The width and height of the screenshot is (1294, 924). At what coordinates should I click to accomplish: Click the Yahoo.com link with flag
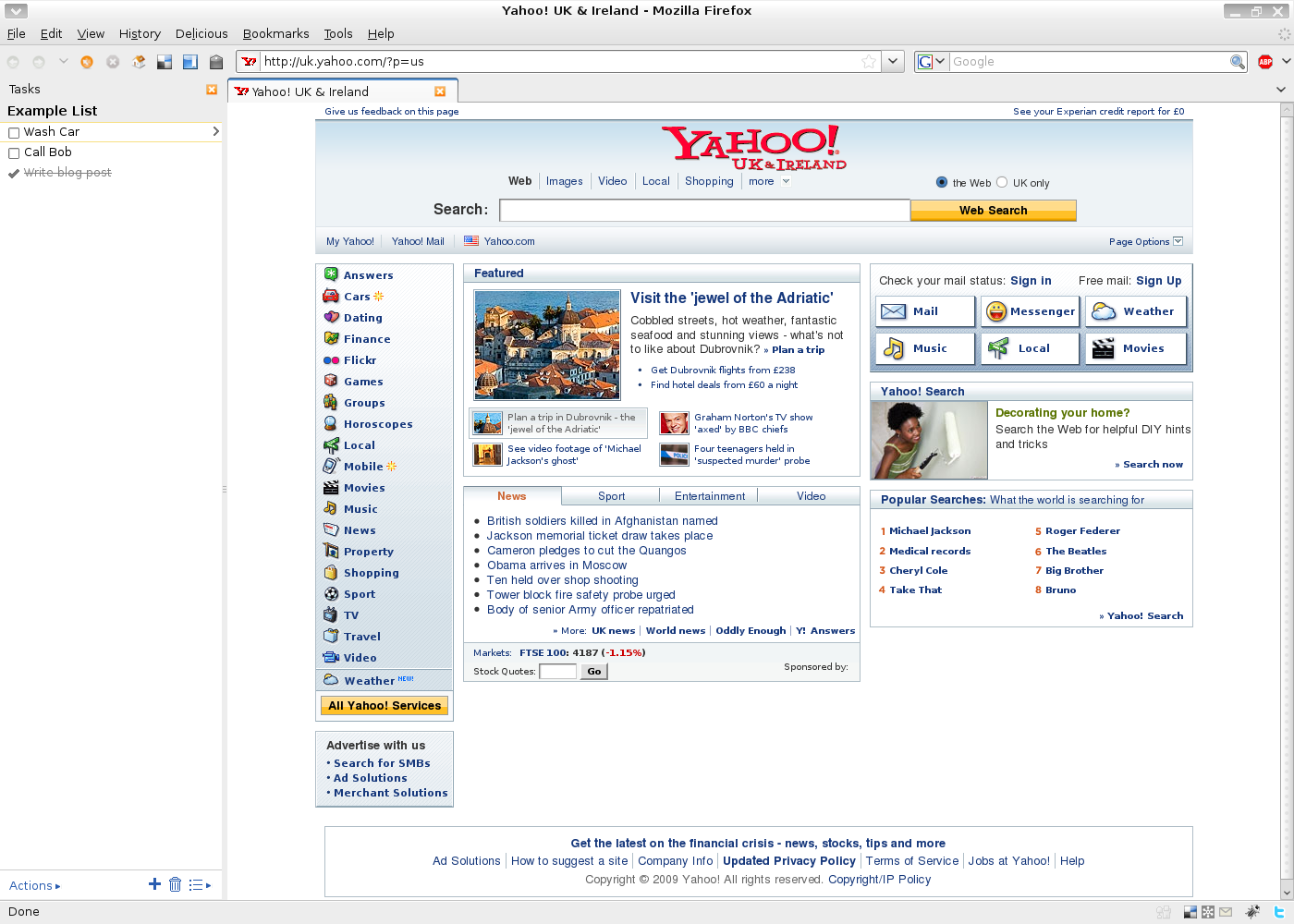tap(509, 241)
